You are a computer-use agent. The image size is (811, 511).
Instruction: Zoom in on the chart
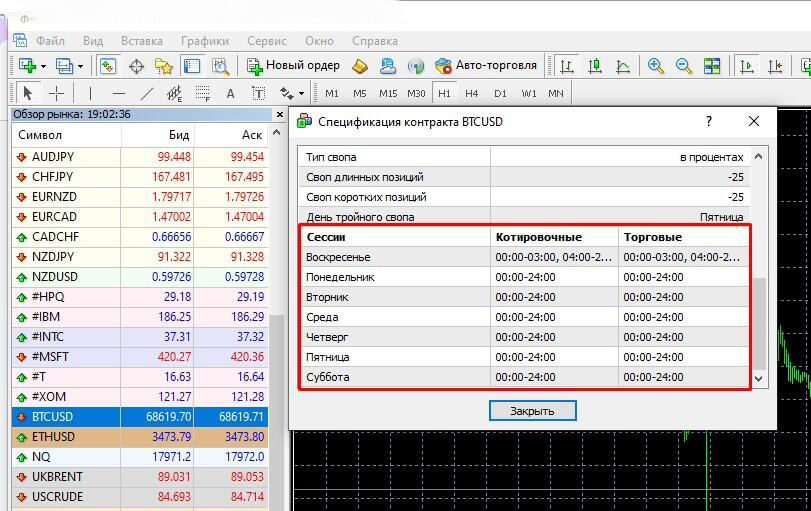655,66
